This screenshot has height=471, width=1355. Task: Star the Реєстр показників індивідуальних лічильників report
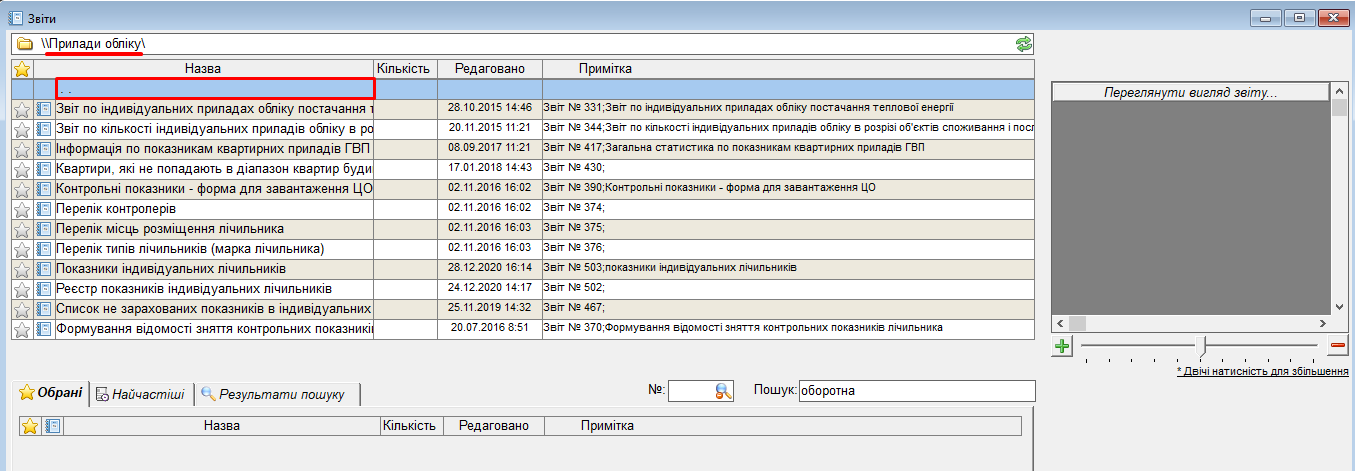tap(22, 289)
